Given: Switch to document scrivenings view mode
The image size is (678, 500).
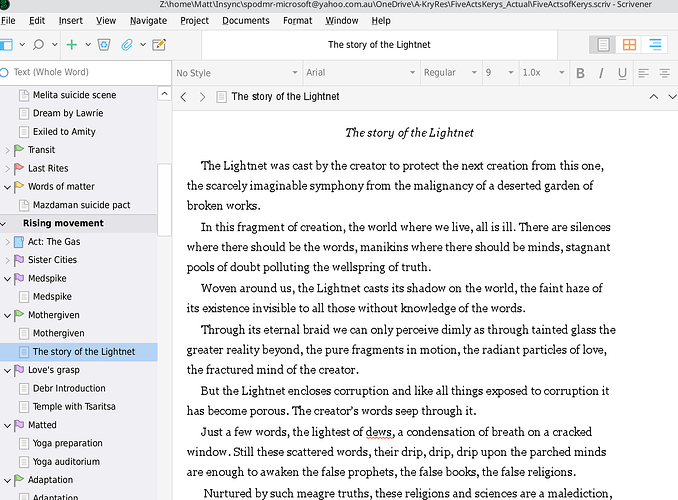Looking at the screenshot, I should pyautogui.click(x=603, y=45).
